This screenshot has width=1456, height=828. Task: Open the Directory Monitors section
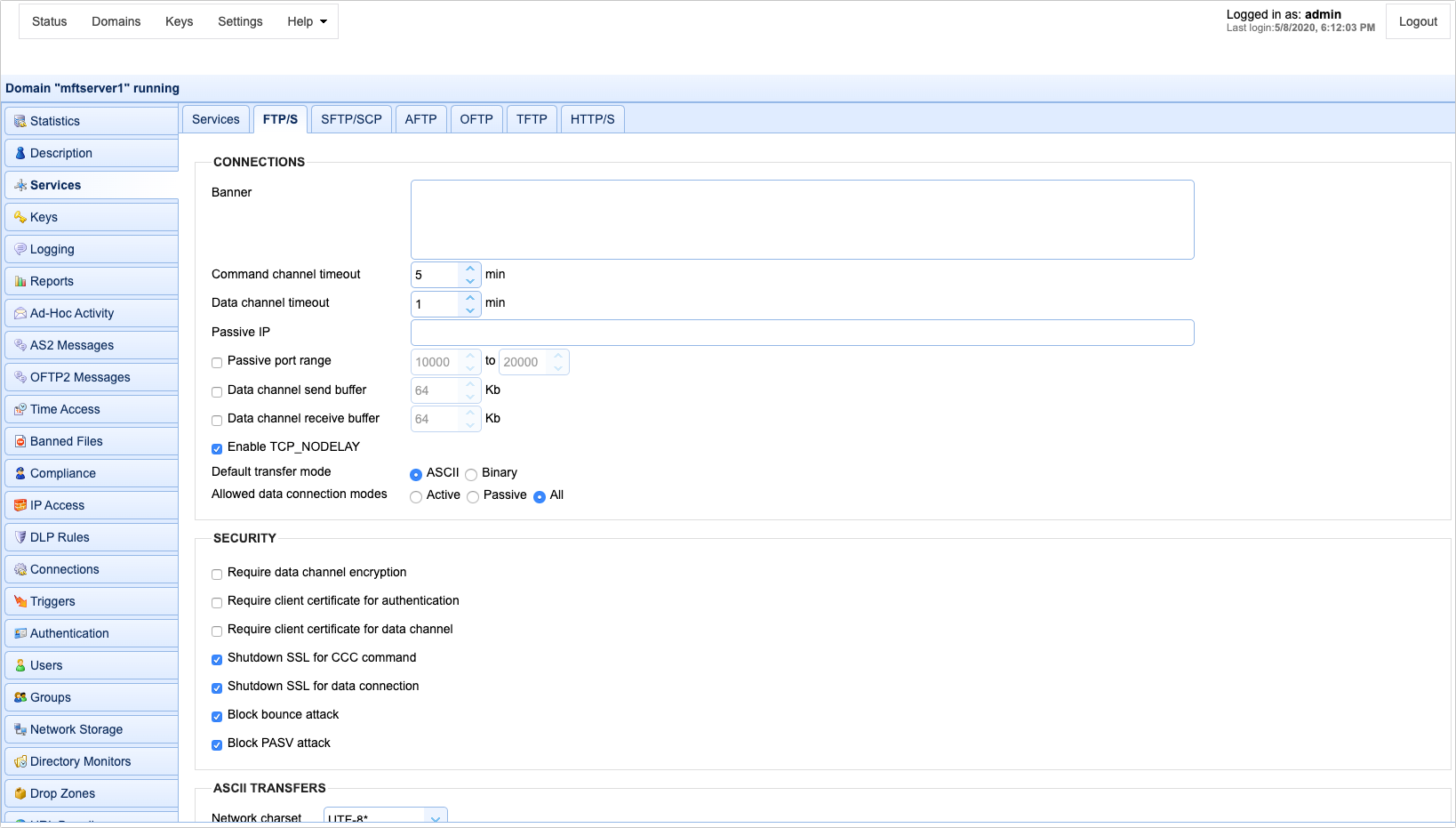point(80,761)
